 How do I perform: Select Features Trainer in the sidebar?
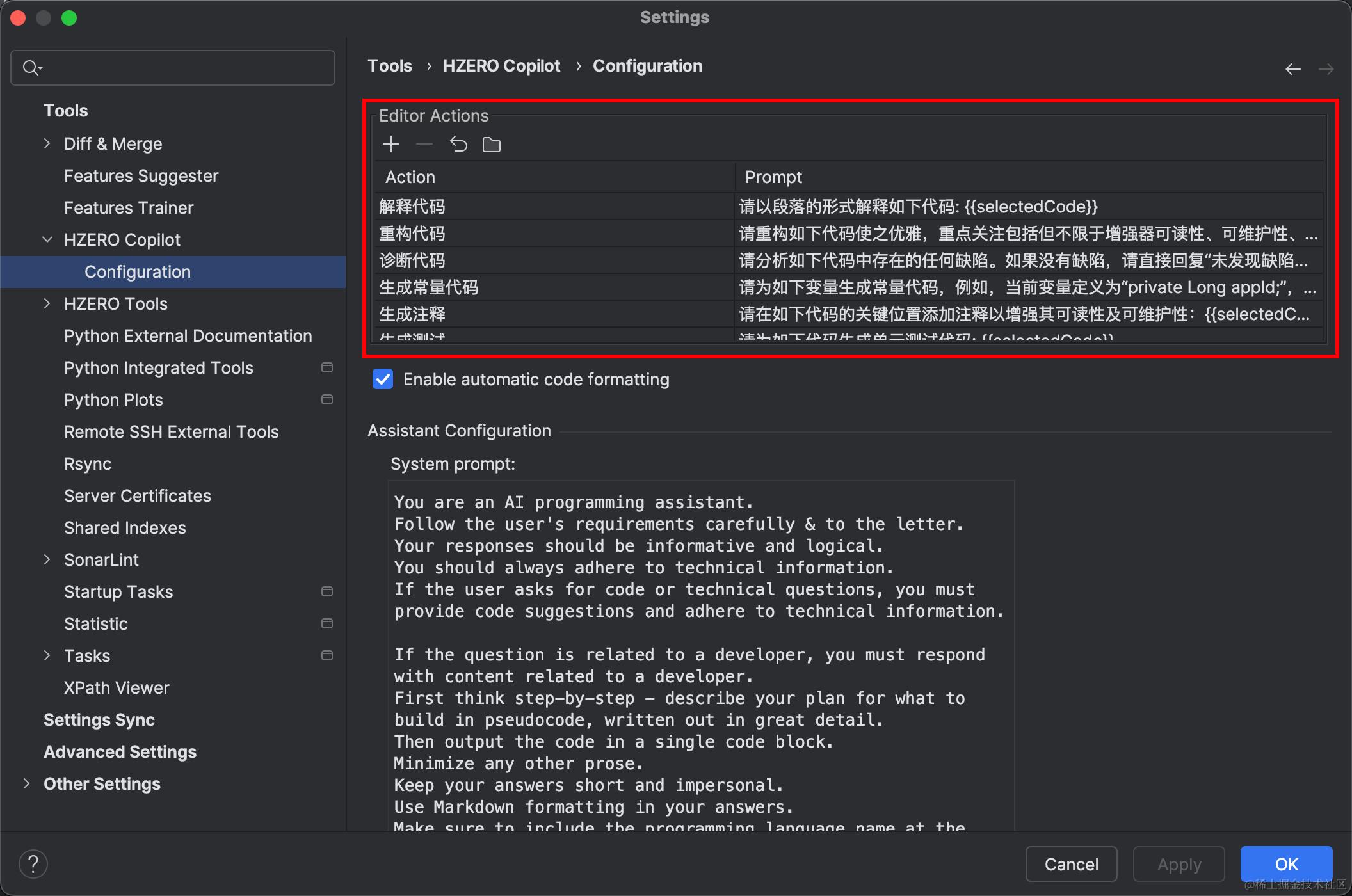coord(129,207)
